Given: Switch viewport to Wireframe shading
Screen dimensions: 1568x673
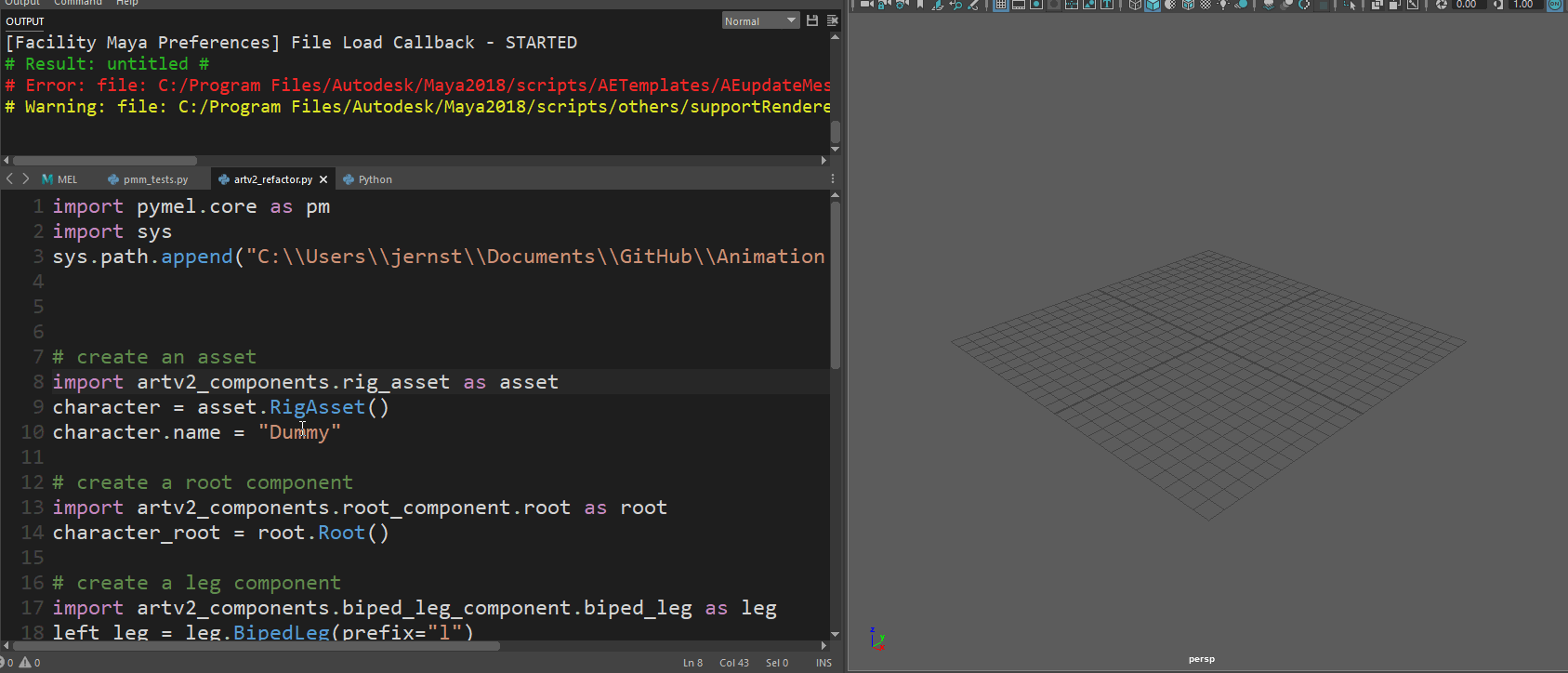Looking at the screenshot, I should [x=1135, y=5].
